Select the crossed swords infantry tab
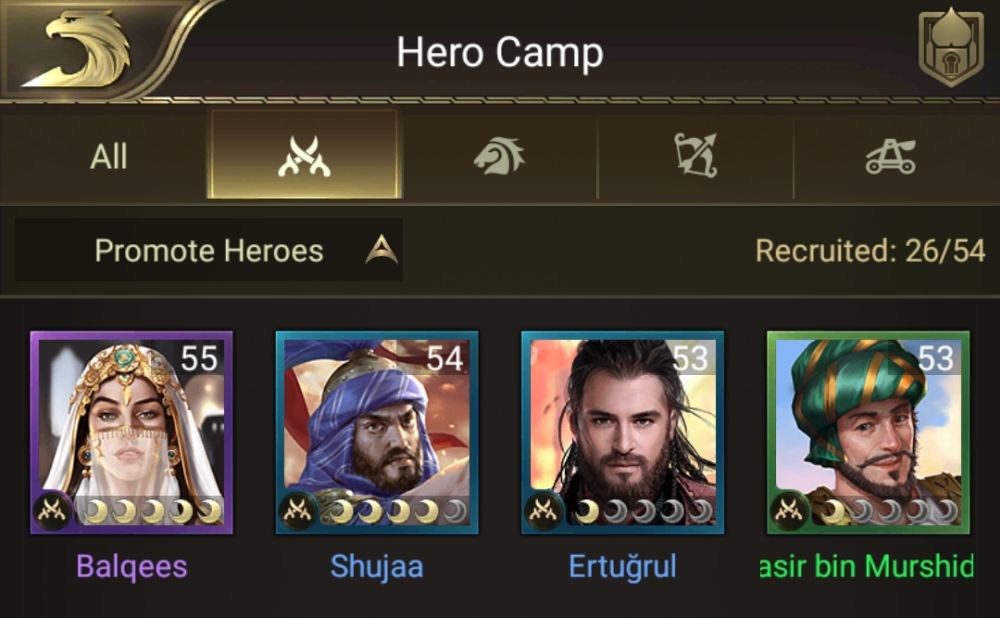 pyautogui.click(x=304, y=155)
